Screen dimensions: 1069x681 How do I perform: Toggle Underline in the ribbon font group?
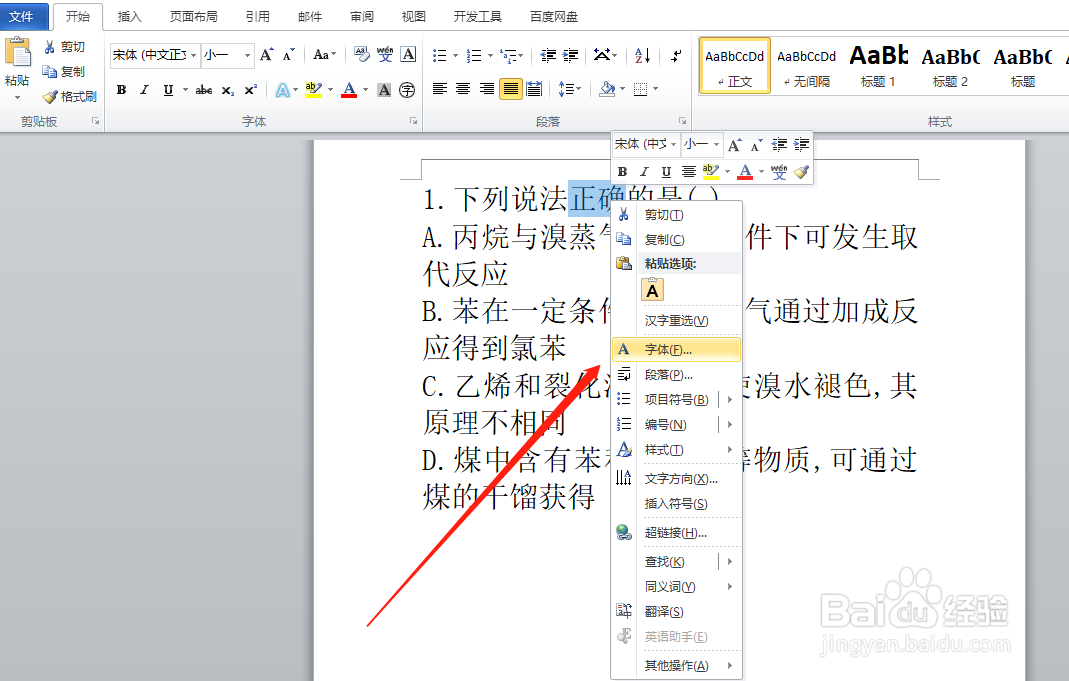point(168,90)
